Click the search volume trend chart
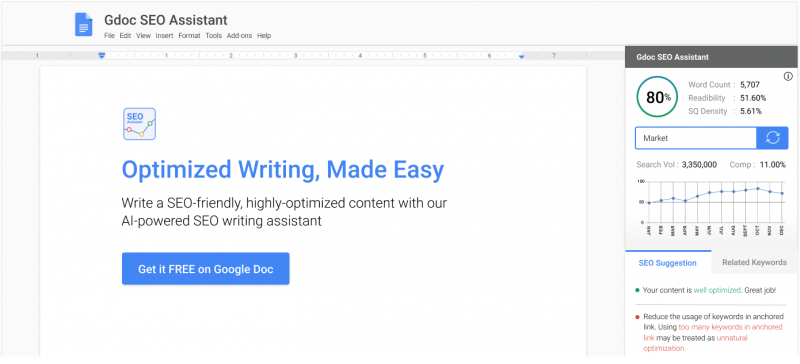Screen dimensions: 800x364 click(711, 208)
